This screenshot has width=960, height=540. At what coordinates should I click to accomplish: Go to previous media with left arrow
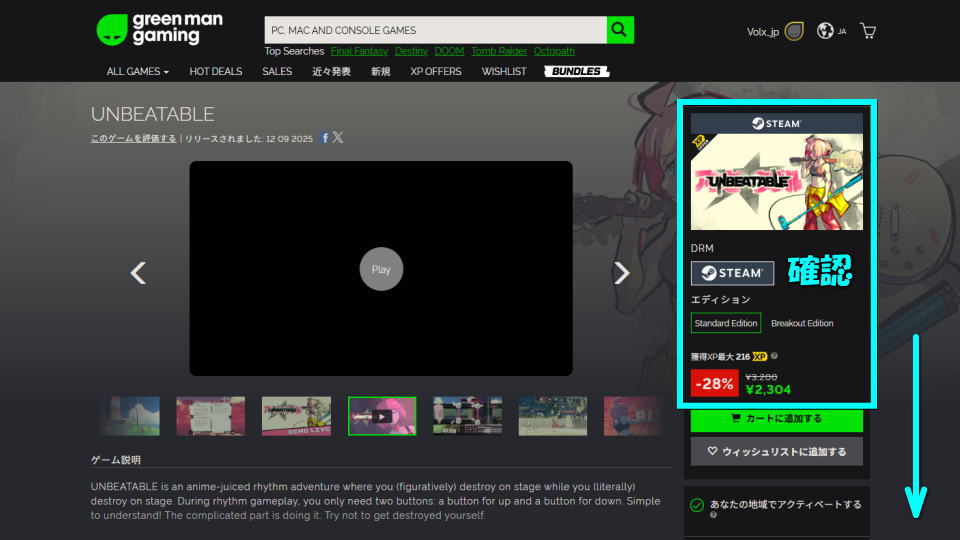[139, 272]
